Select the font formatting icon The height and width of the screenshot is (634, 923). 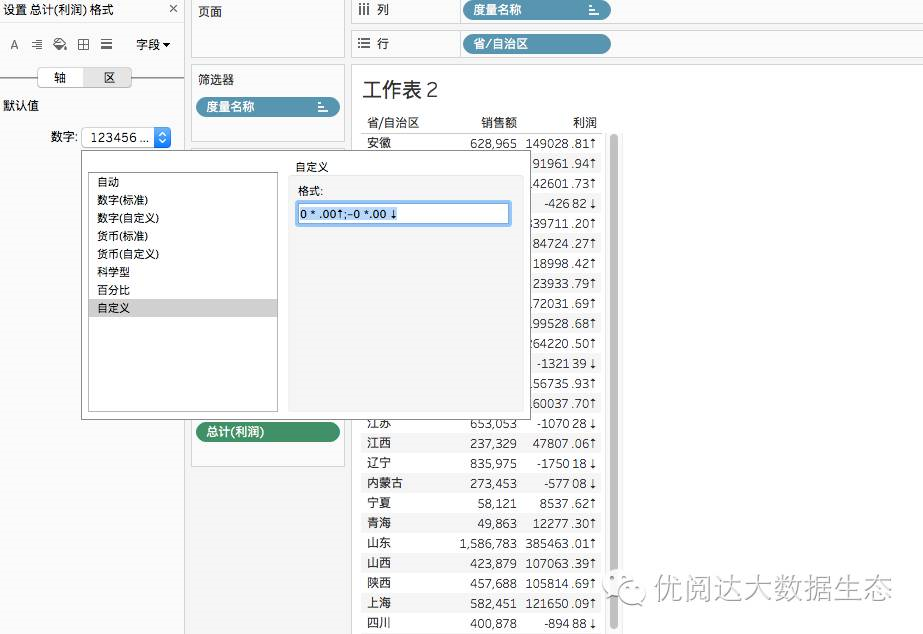point(14,44)
